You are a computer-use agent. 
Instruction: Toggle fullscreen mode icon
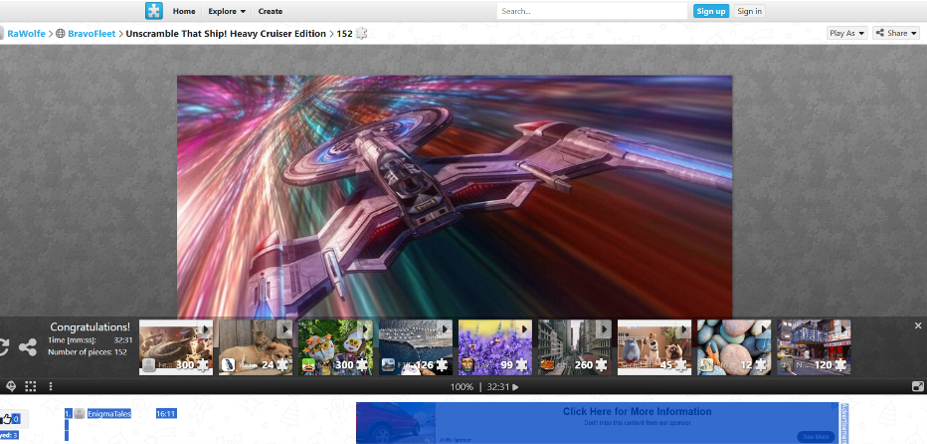[918, 386]
